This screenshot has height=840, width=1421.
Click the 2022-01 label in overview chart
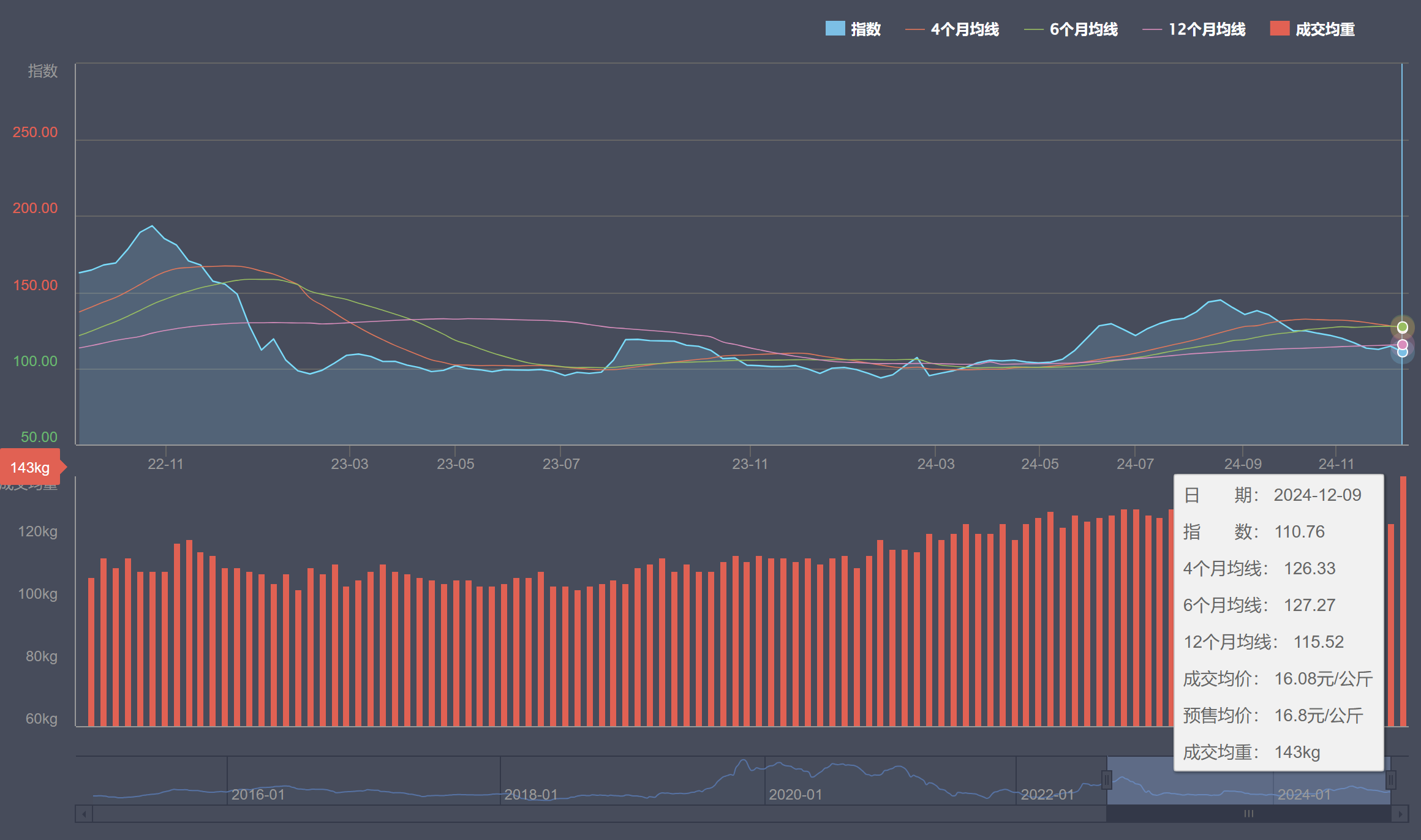[x=1047, y=794]
